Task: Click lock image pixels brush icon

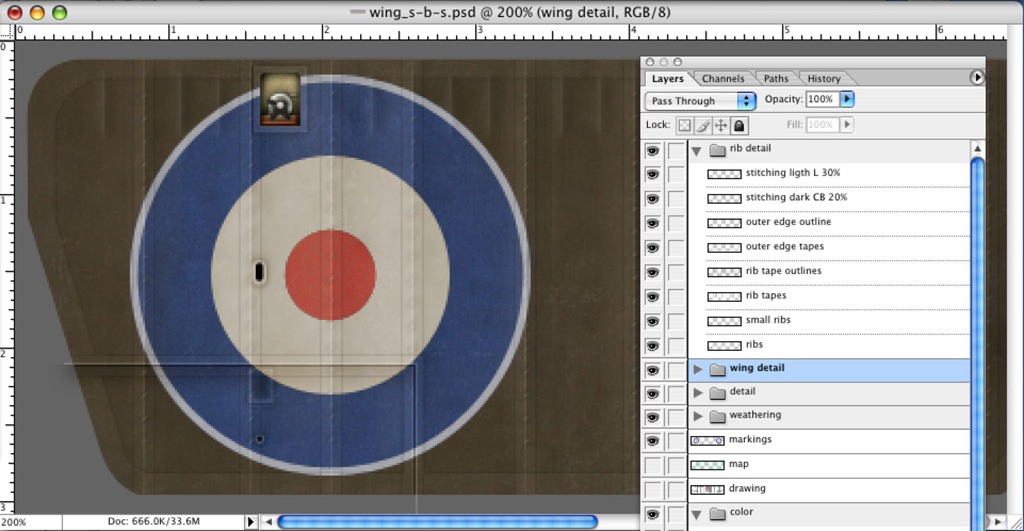Action: (703, 125)
